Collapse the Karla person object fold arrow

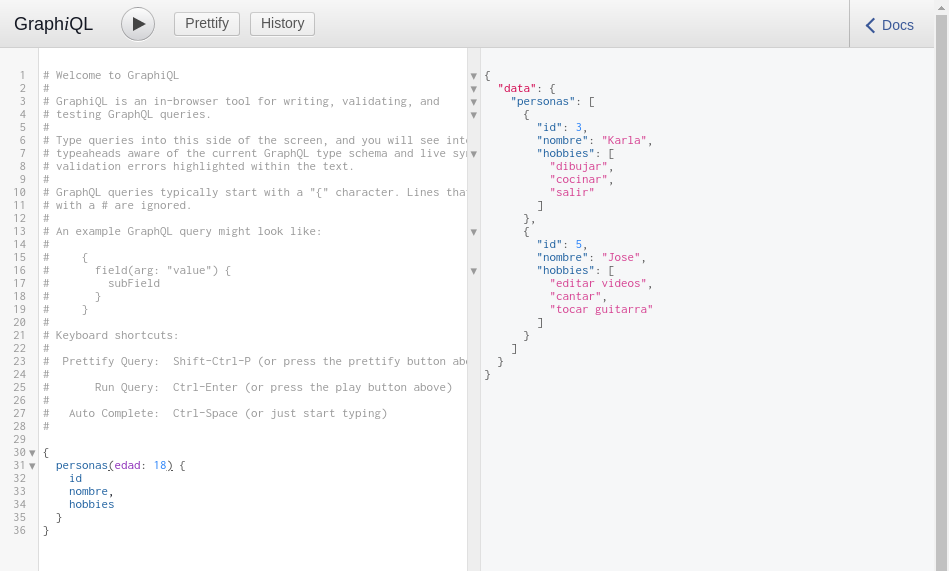point(474,115)
